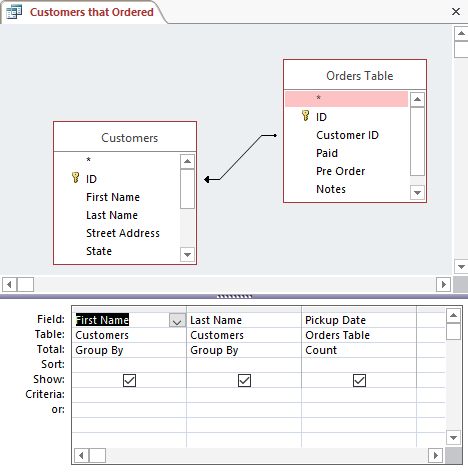This screenshot has width=468, height=476.
Task: Click Criteria cell for Pickup Date
Action: tap(359, 395)
